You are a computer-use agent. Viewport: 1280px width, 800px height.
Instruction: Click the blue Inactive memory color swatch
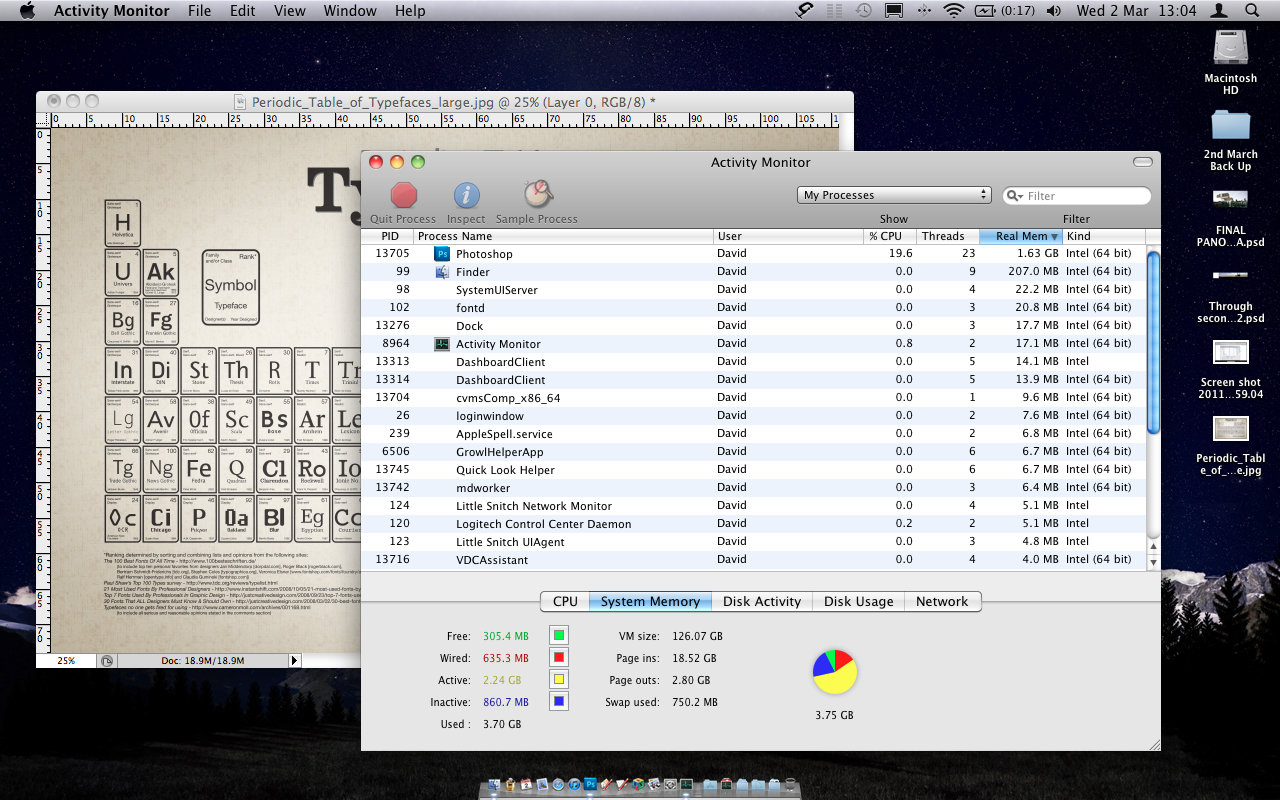[559, 701]
